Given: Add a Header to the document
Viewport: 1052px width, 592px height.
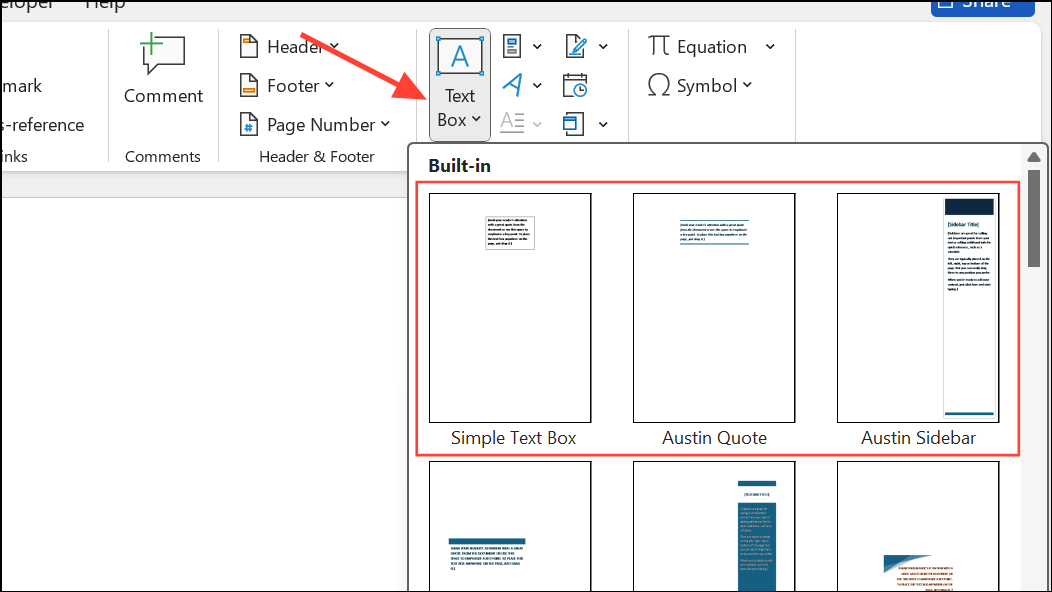Looking at the screenshot, I should [x=287, y=46].
